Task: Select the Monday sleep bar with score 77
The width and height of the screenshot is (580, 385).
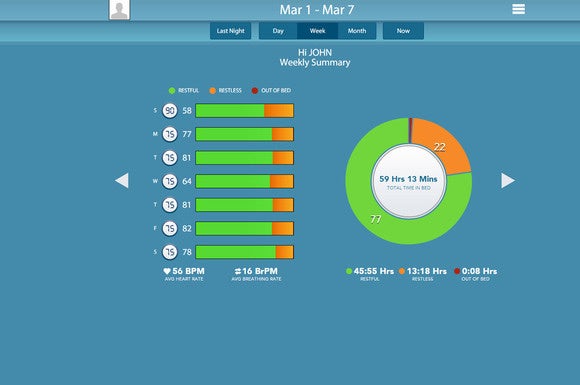Action: point(245,134)
